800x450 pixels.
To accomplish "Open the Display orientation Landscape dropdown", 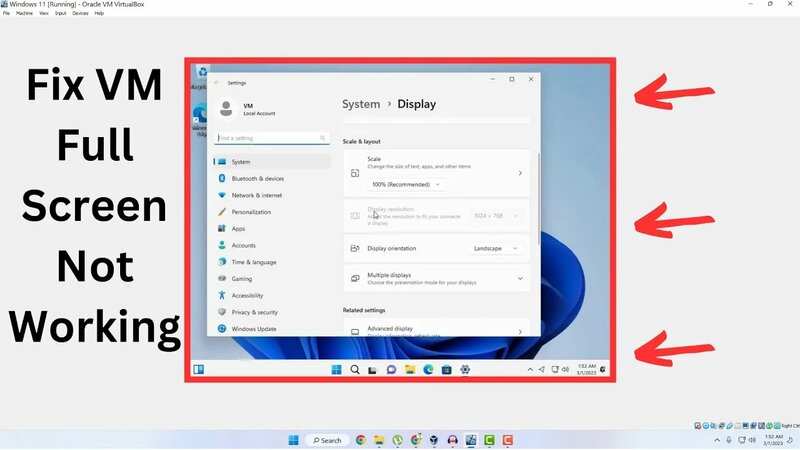I will pyautogui.click(x=495, y=248).
